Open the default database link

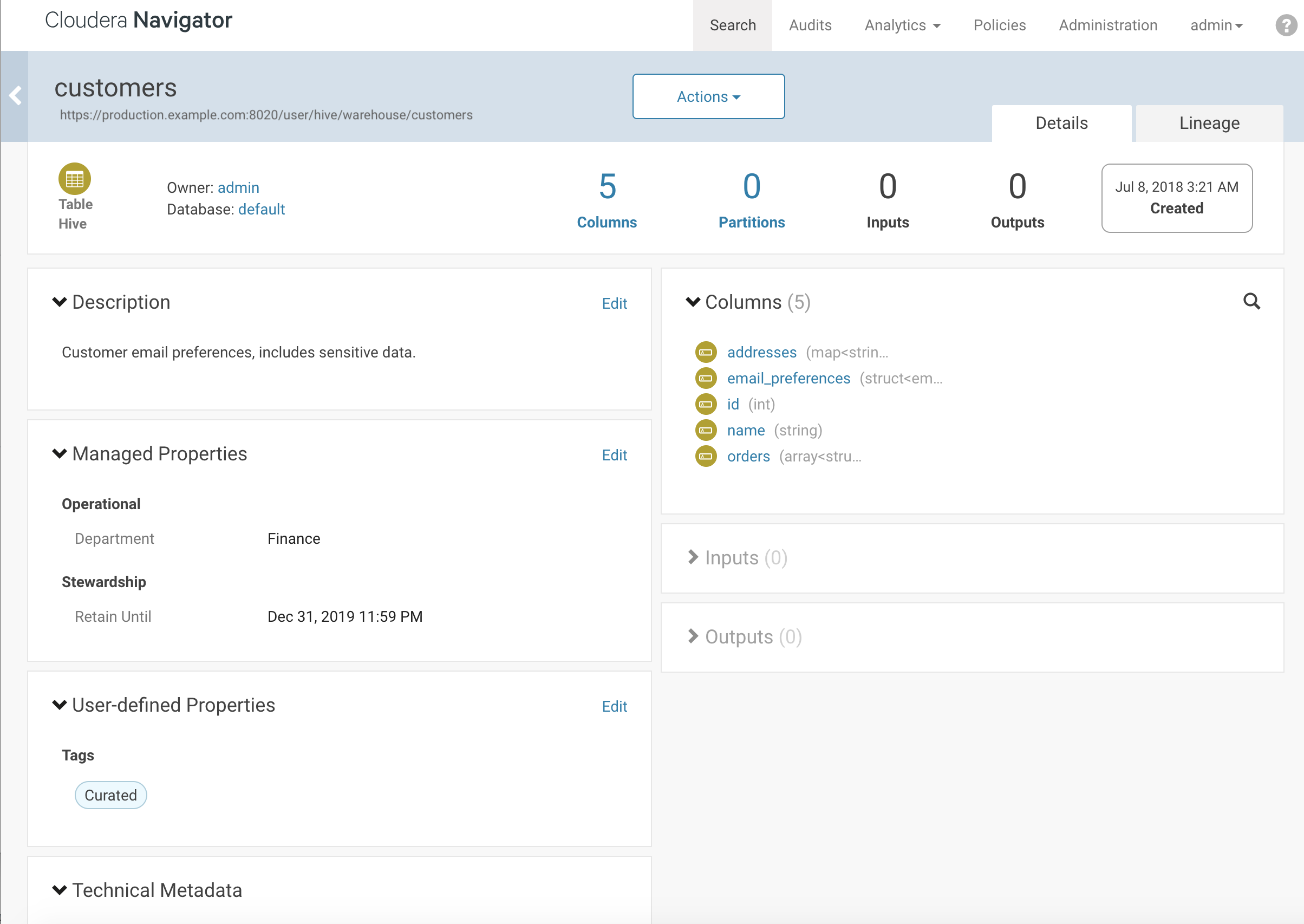(261, 210)
